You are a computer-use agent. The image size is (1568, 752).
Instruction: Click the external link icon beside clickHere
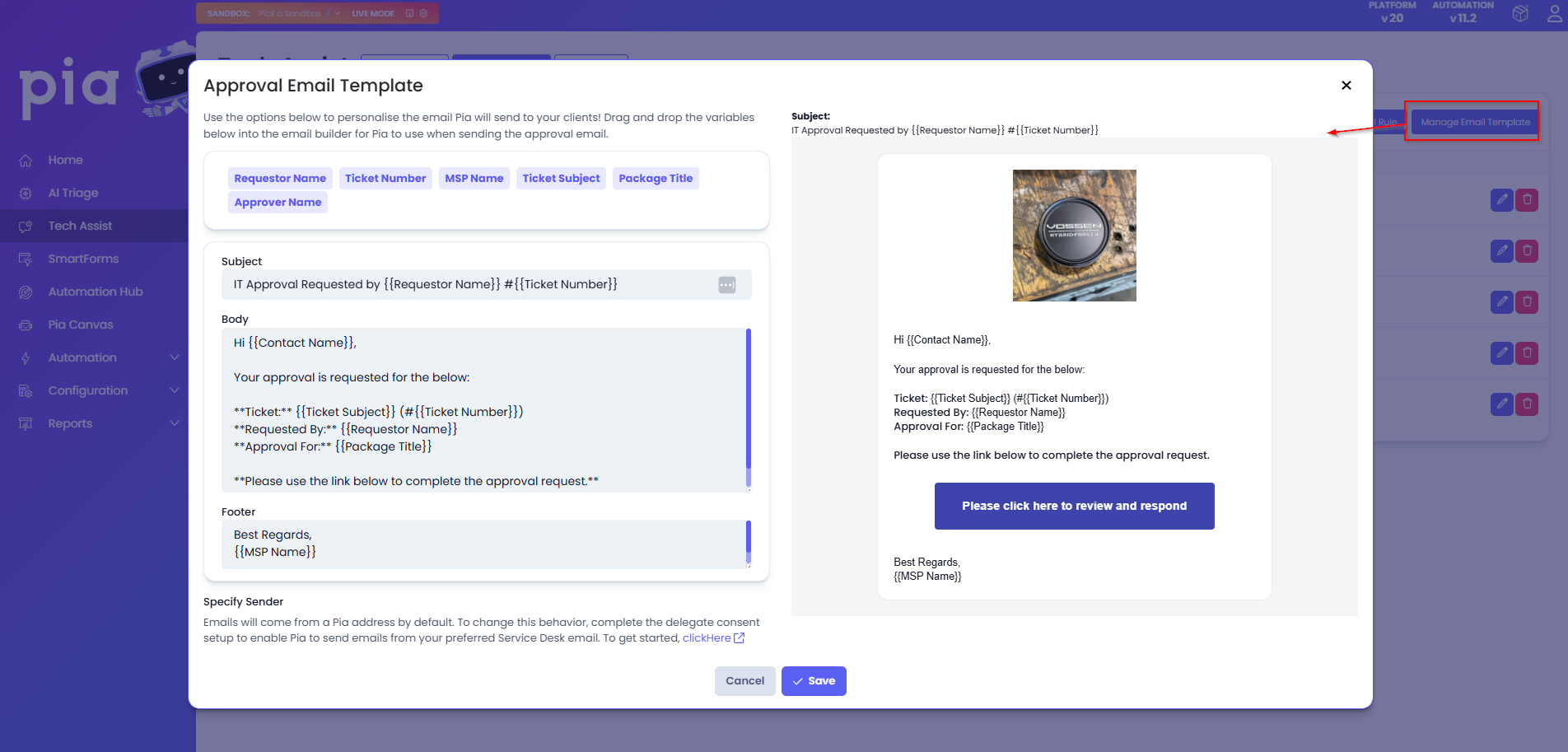click(x=739, y=638)
